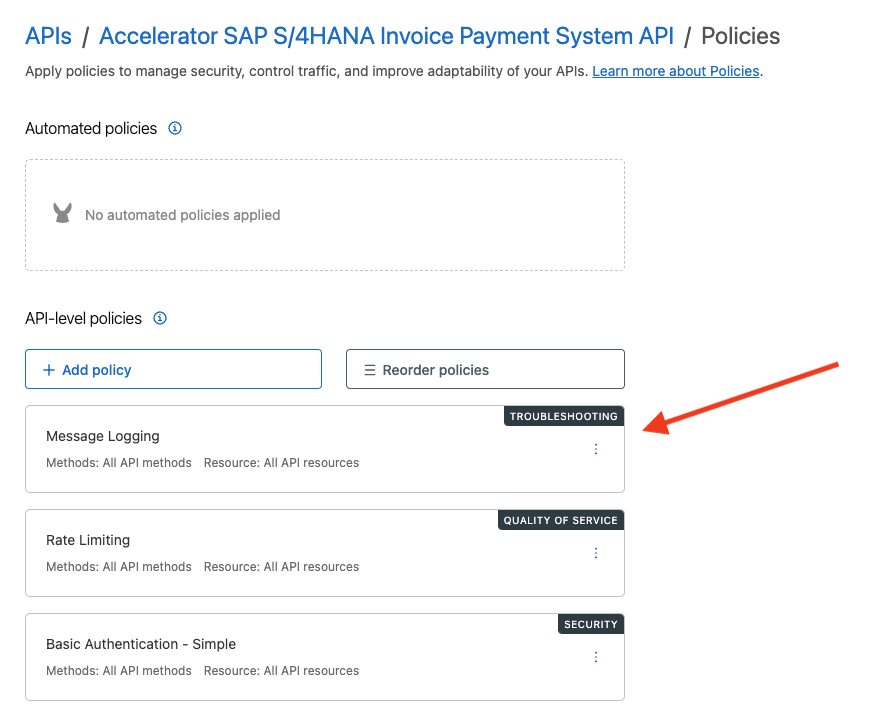This screenshot has height=720, width=885.
Task: Select the Basic Authentication - Simple title
Action: 141,644
